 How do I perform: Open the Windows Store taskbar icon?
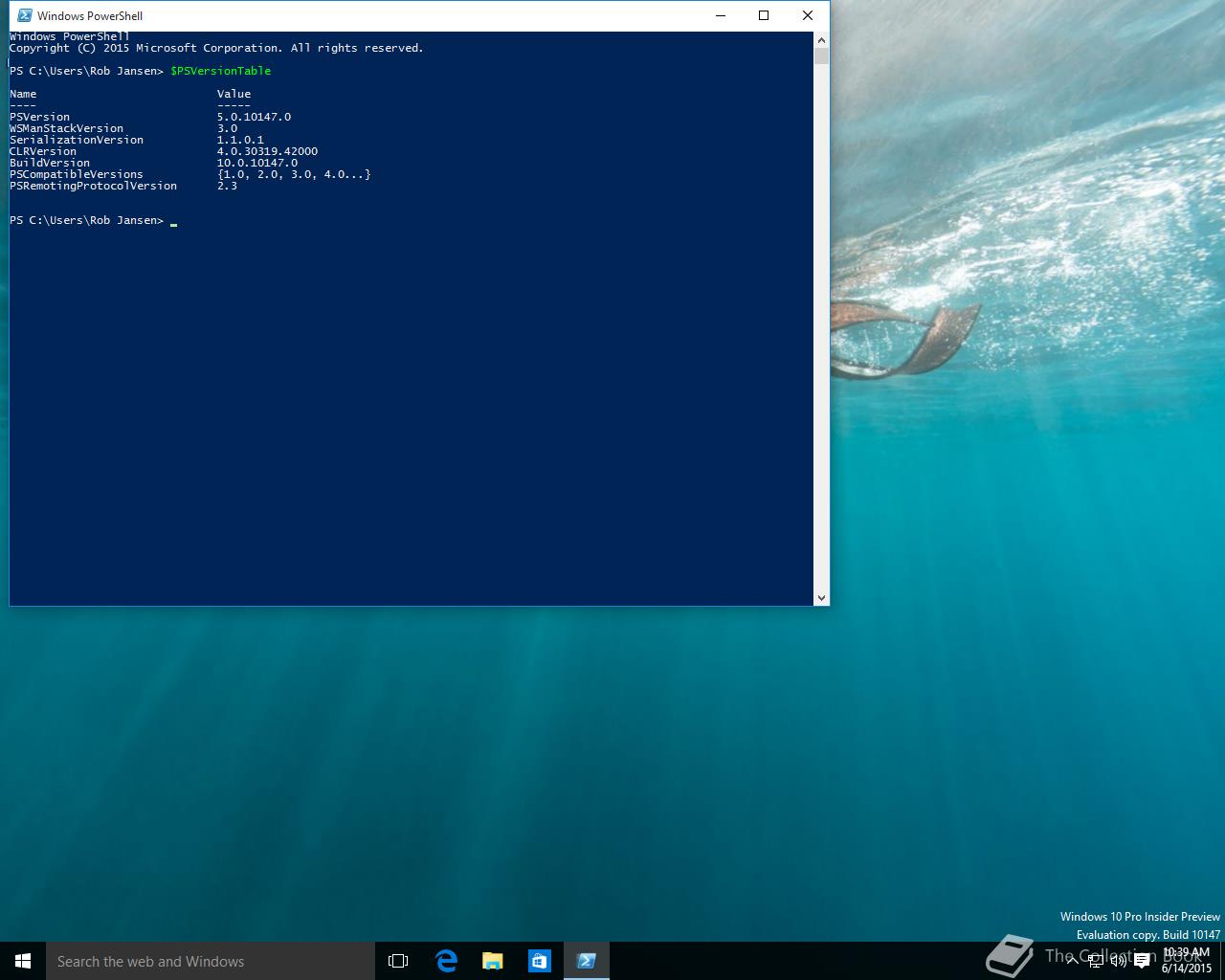click(x=540, y=961)
